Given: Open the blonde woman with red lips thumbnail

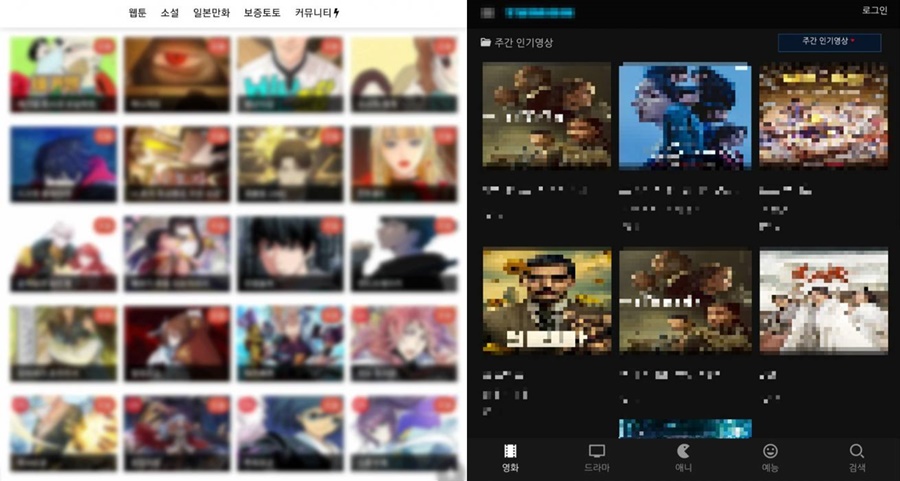Looking at the screenshot, I should [x=404, y=164].
